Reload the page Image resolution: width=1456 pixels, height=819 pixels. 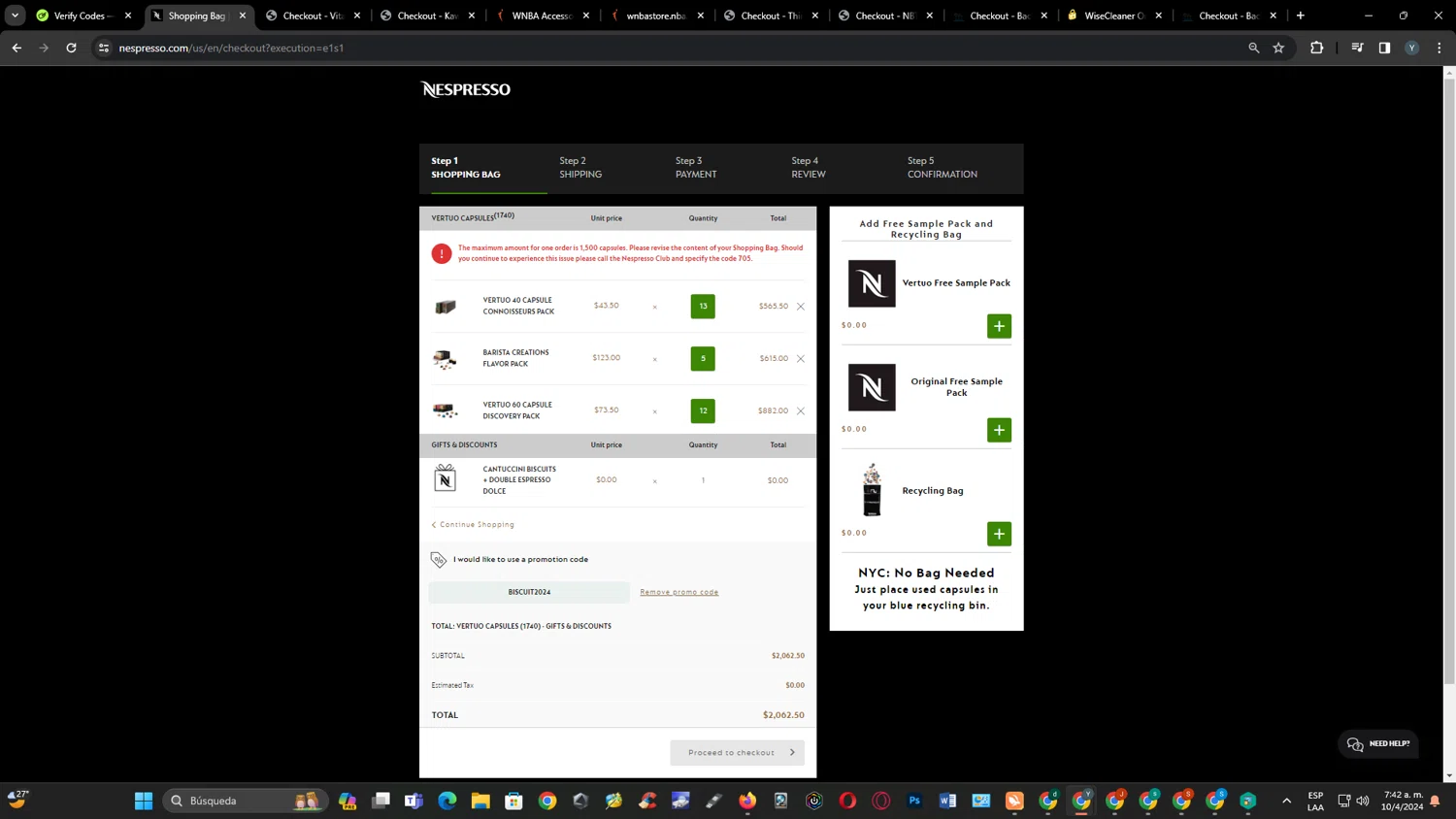click(71, 48)
